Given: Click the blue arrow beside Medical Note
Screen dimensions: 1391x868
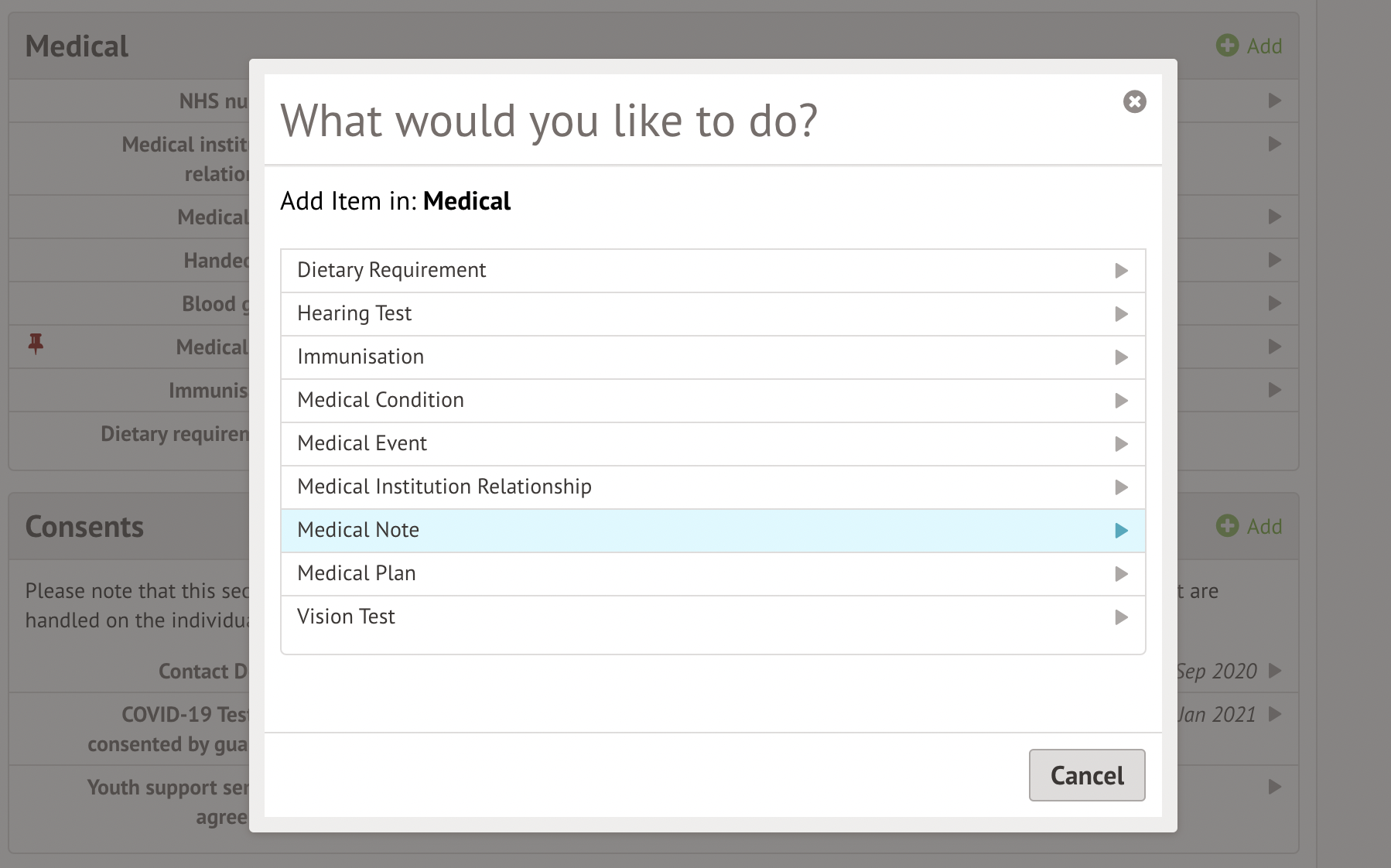Looking at the screenshot, I should pos(1121,531).
